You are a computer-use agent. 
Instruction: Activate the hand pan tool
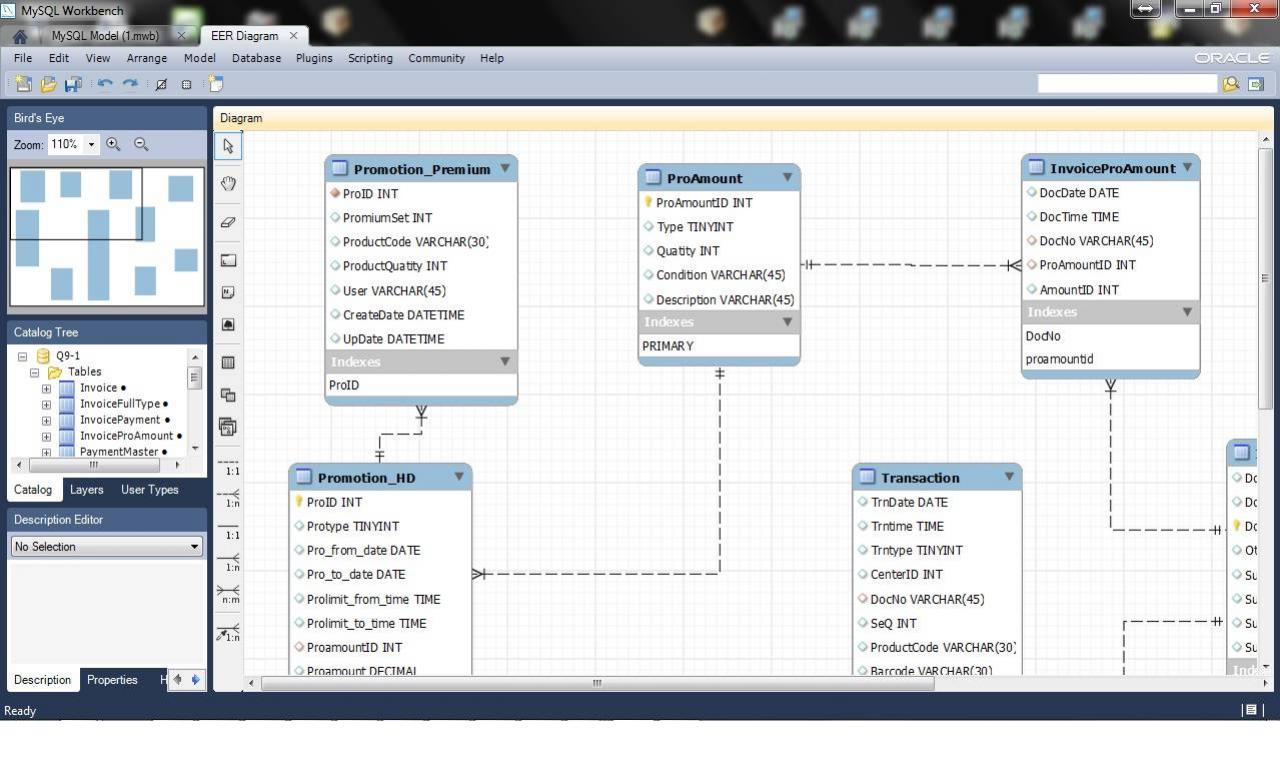[x=227, y=184]
